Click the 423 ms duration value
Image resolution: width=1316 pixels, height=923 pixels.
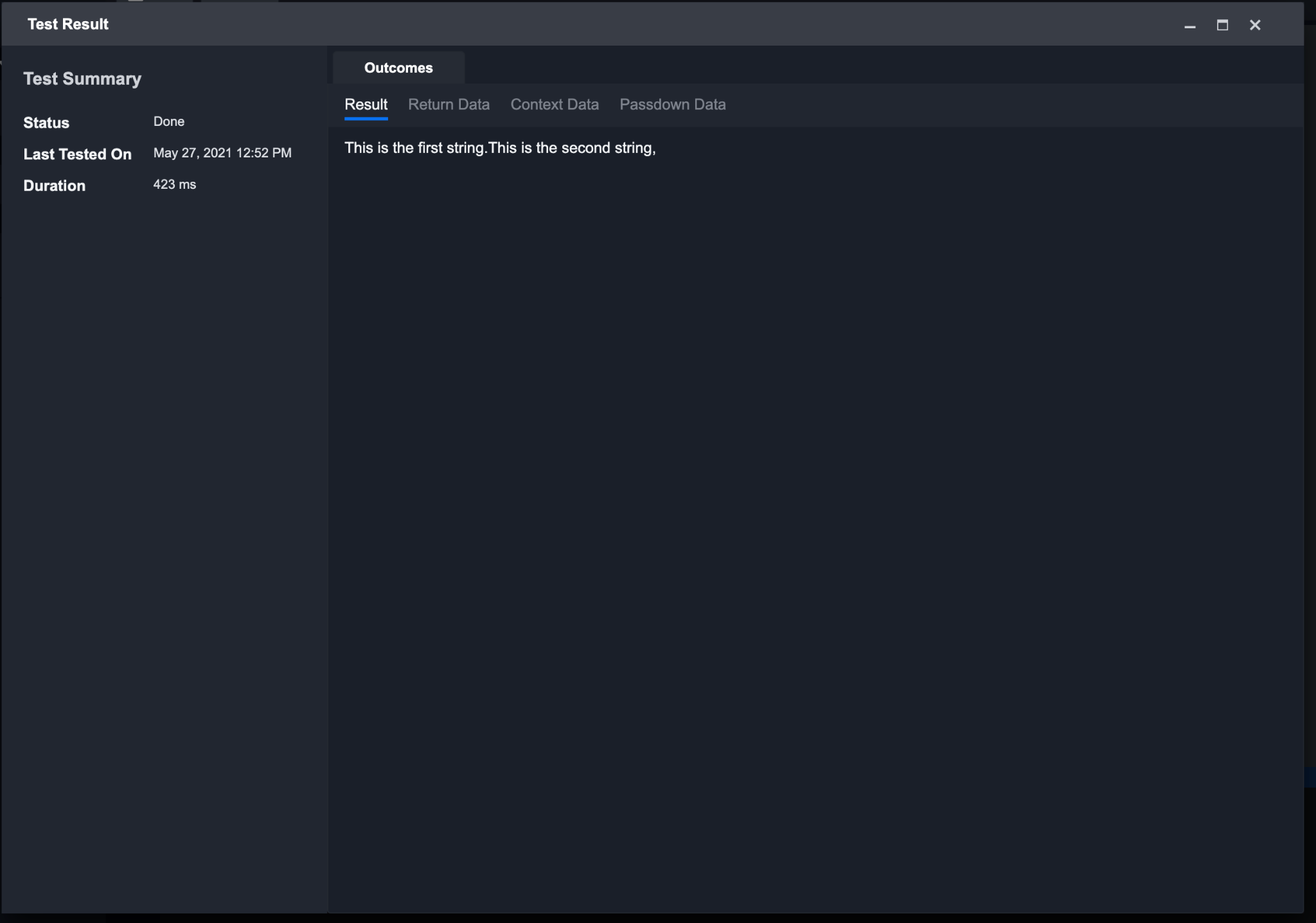tap(174, 184)
